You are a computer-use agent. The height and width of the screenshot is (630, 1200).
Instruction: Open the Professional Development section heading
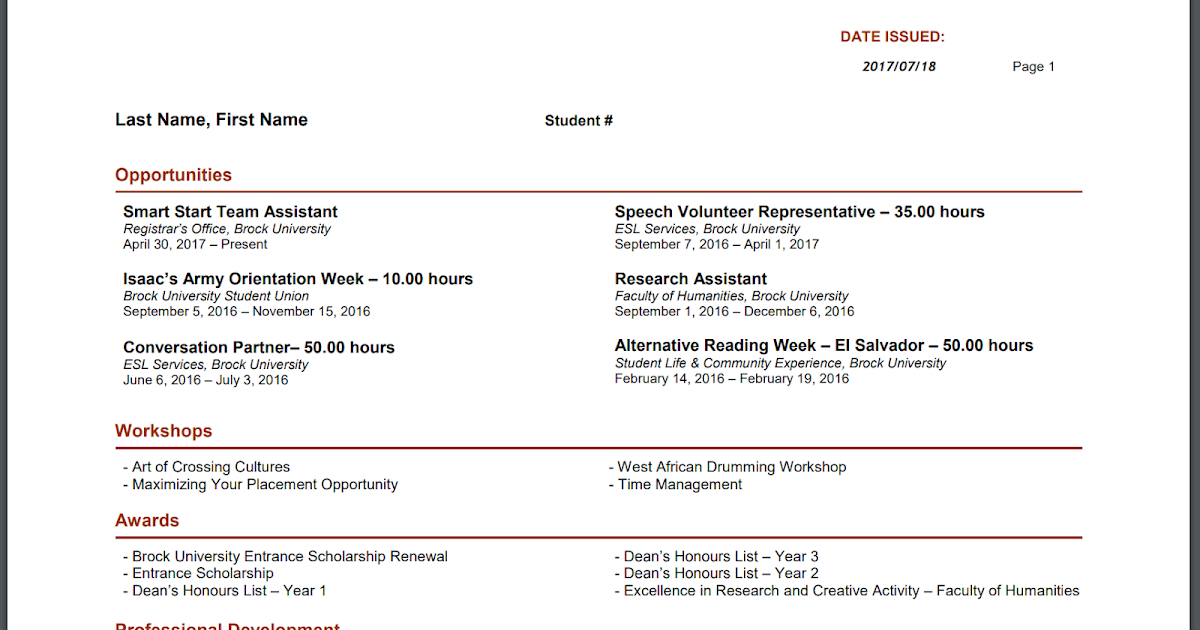tap(227, 626)
